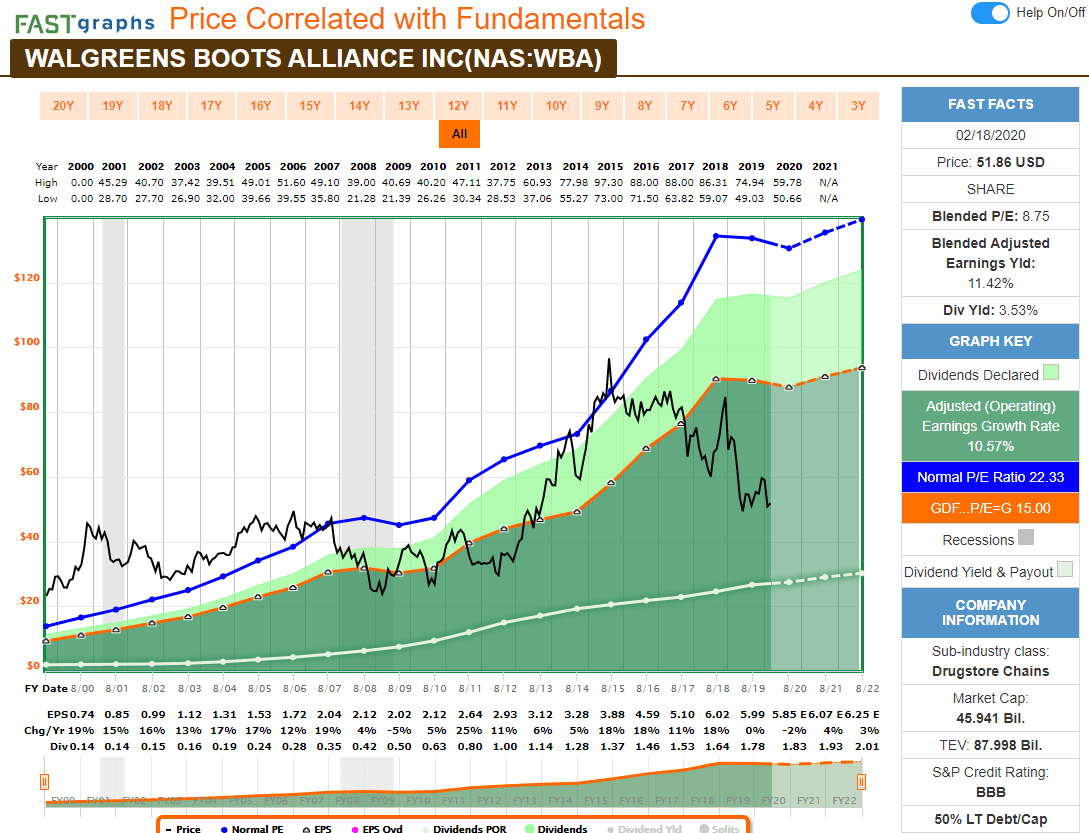The height and width of the screenshot is (833, 1089).
Task: Click the TEV 87.998 Bil. entry
Action: coord(990,745)
